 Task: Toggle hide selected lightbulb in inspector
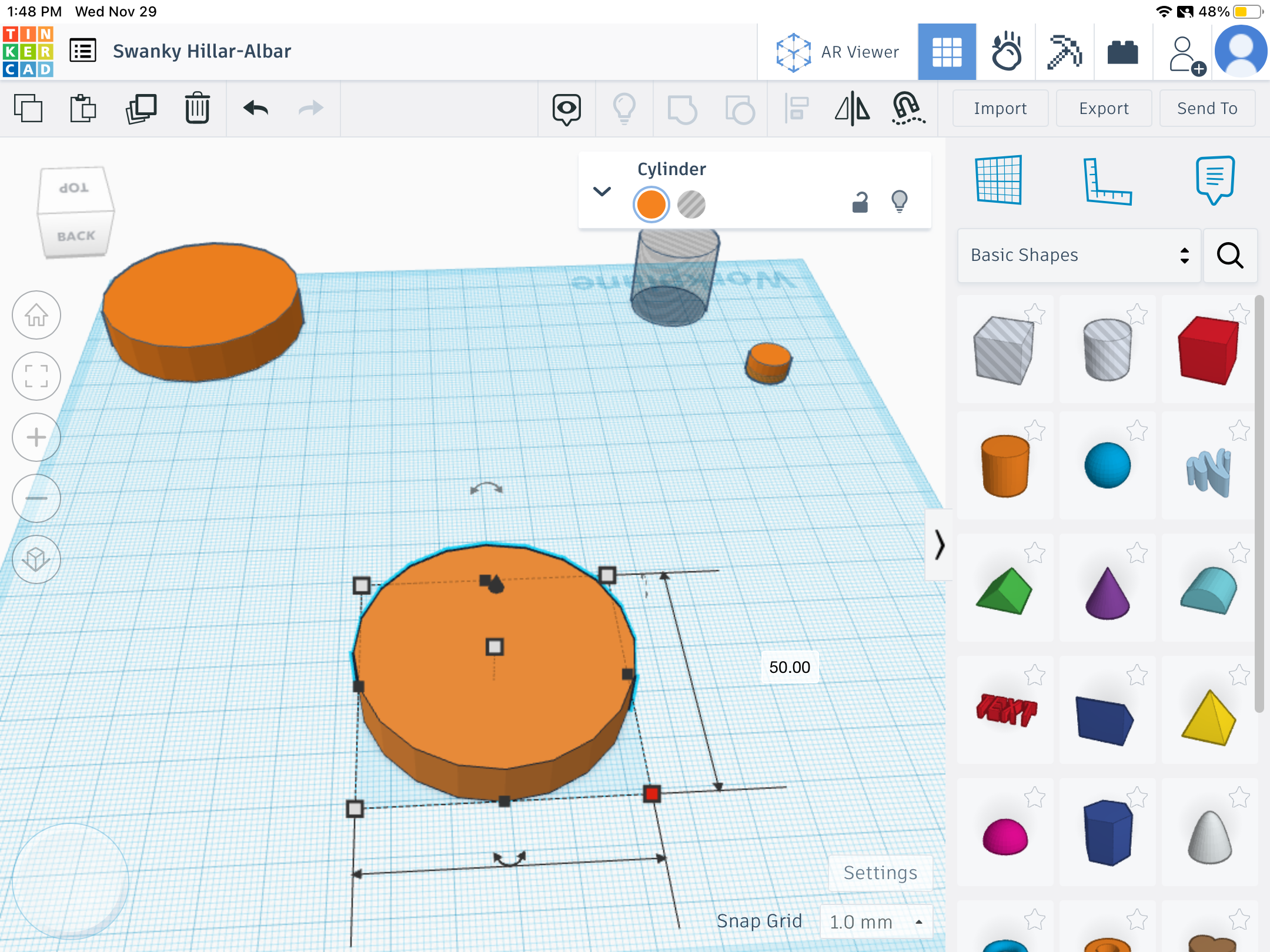[900, 201]
